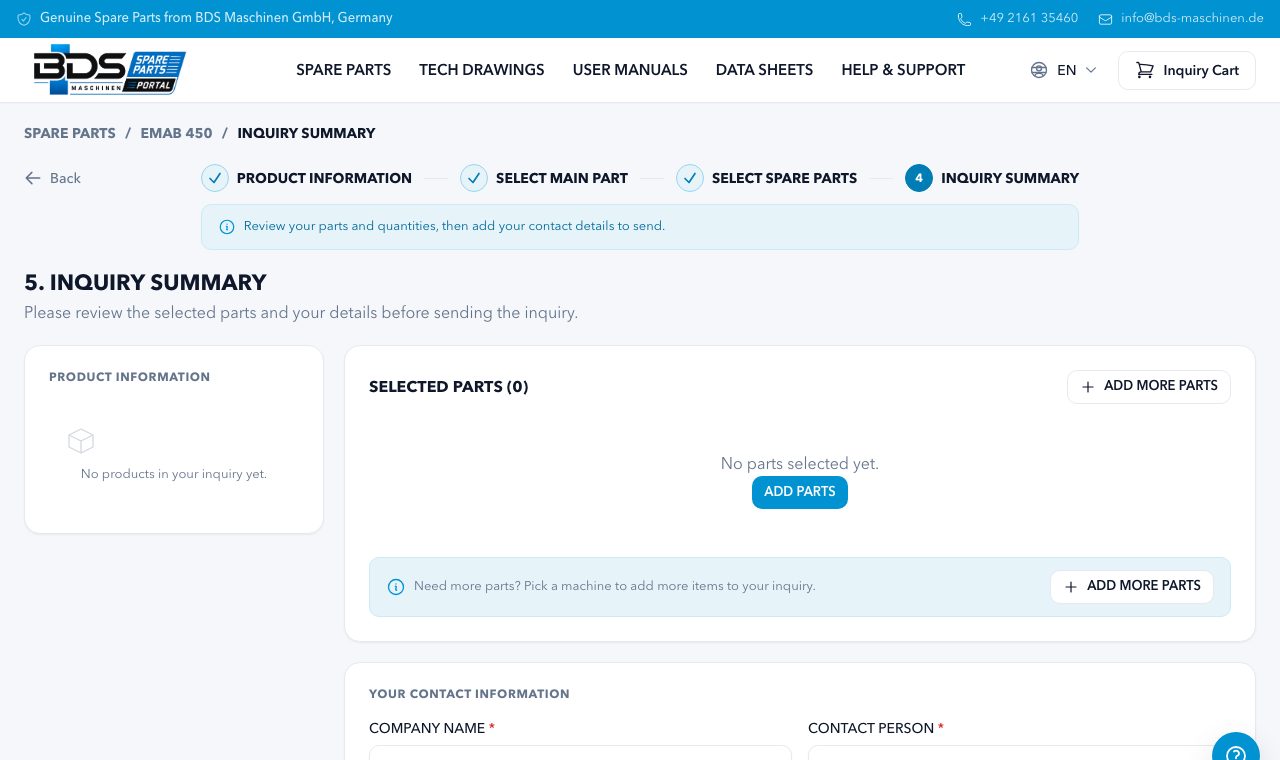This screenshot has width=1280, height=760.
Task: Click the info icon beside 'Need more parts?'
Action: [396, 587]
